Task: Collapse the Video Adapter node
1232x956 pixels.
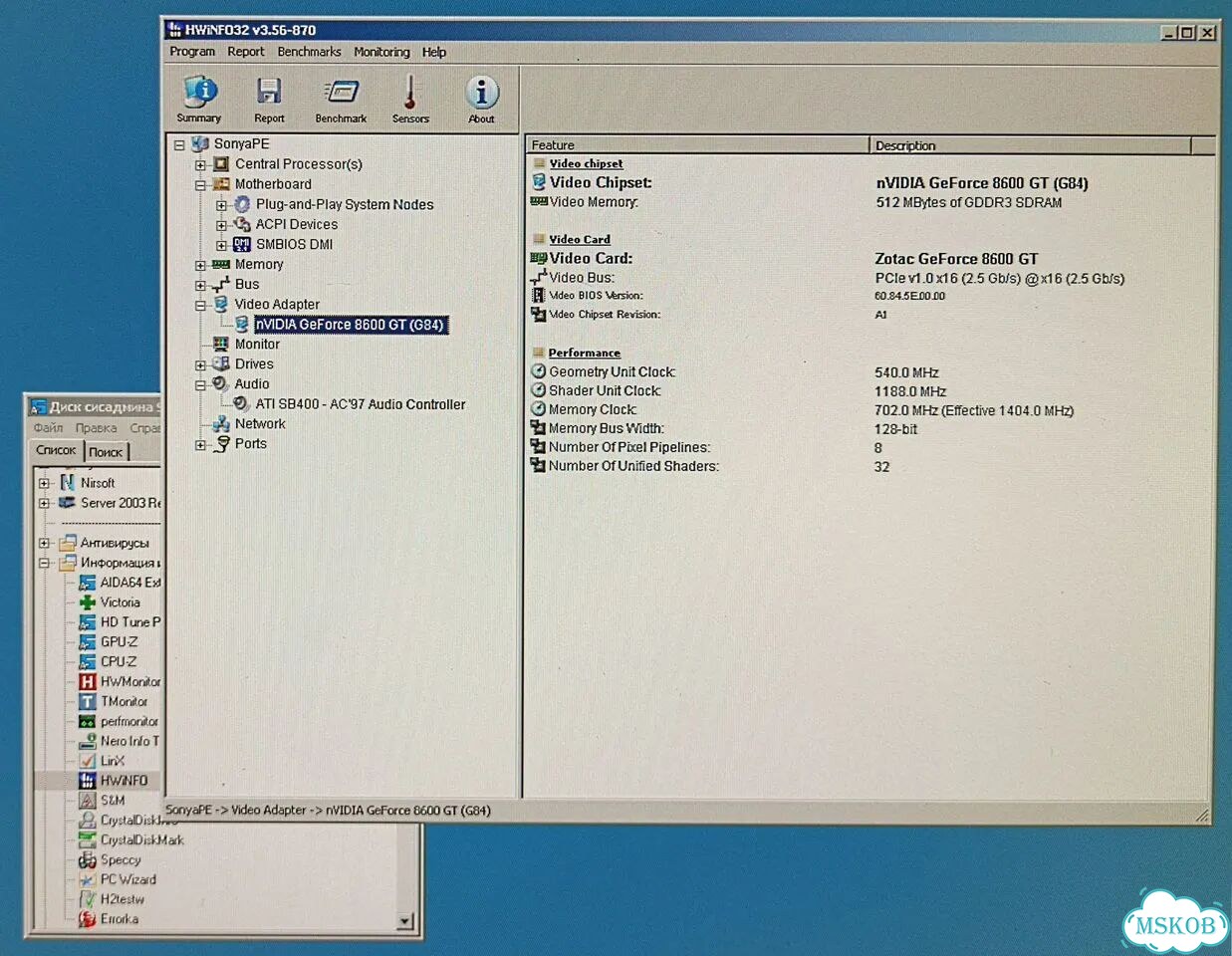Action: tap(200, 306)
